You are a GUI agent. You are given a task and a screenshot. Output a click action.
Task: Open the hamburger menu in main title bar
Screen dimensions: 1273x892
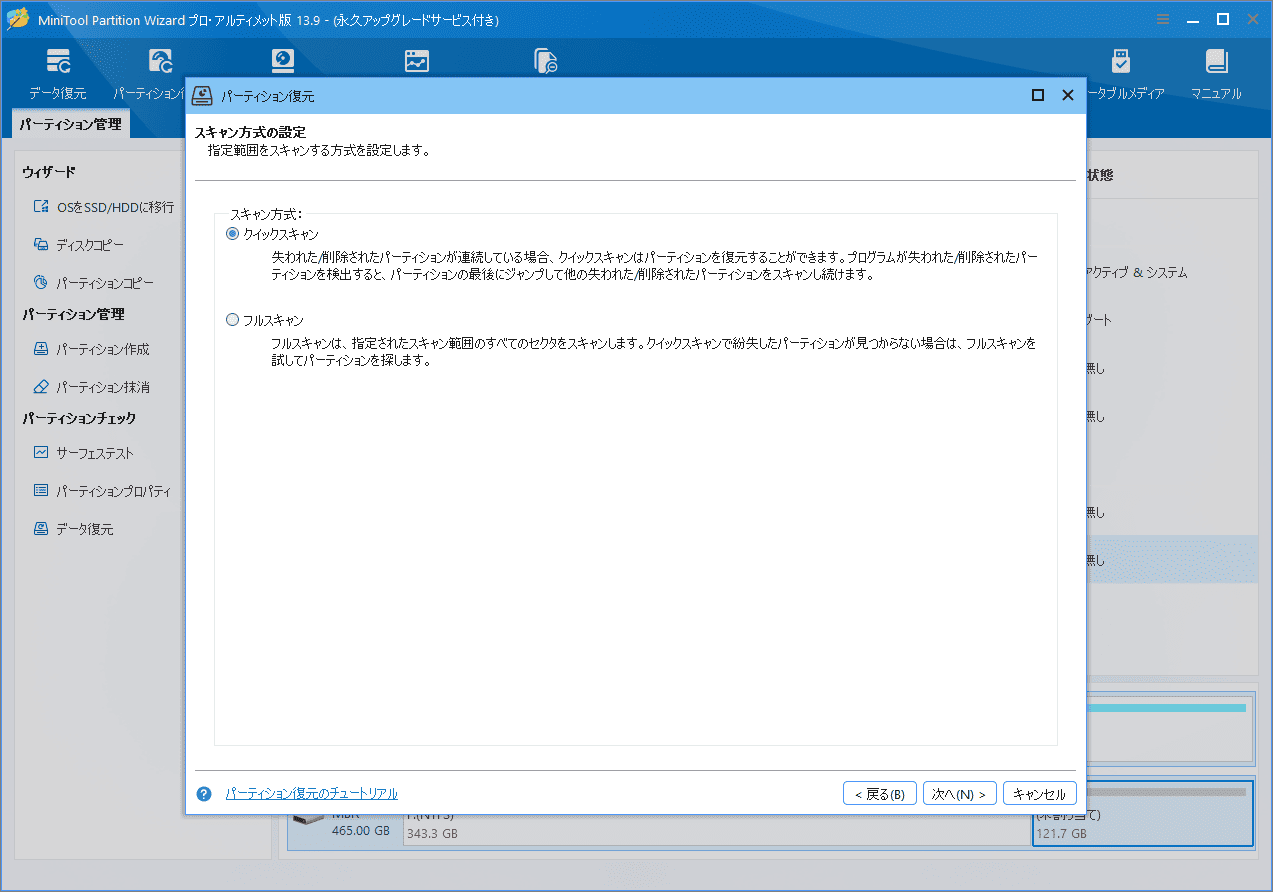[x=1163, y=19]
